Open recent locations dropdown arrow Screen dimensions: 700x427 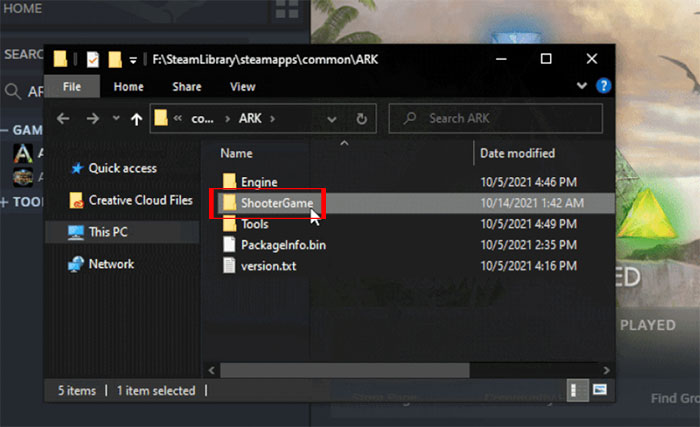[116, 118]
